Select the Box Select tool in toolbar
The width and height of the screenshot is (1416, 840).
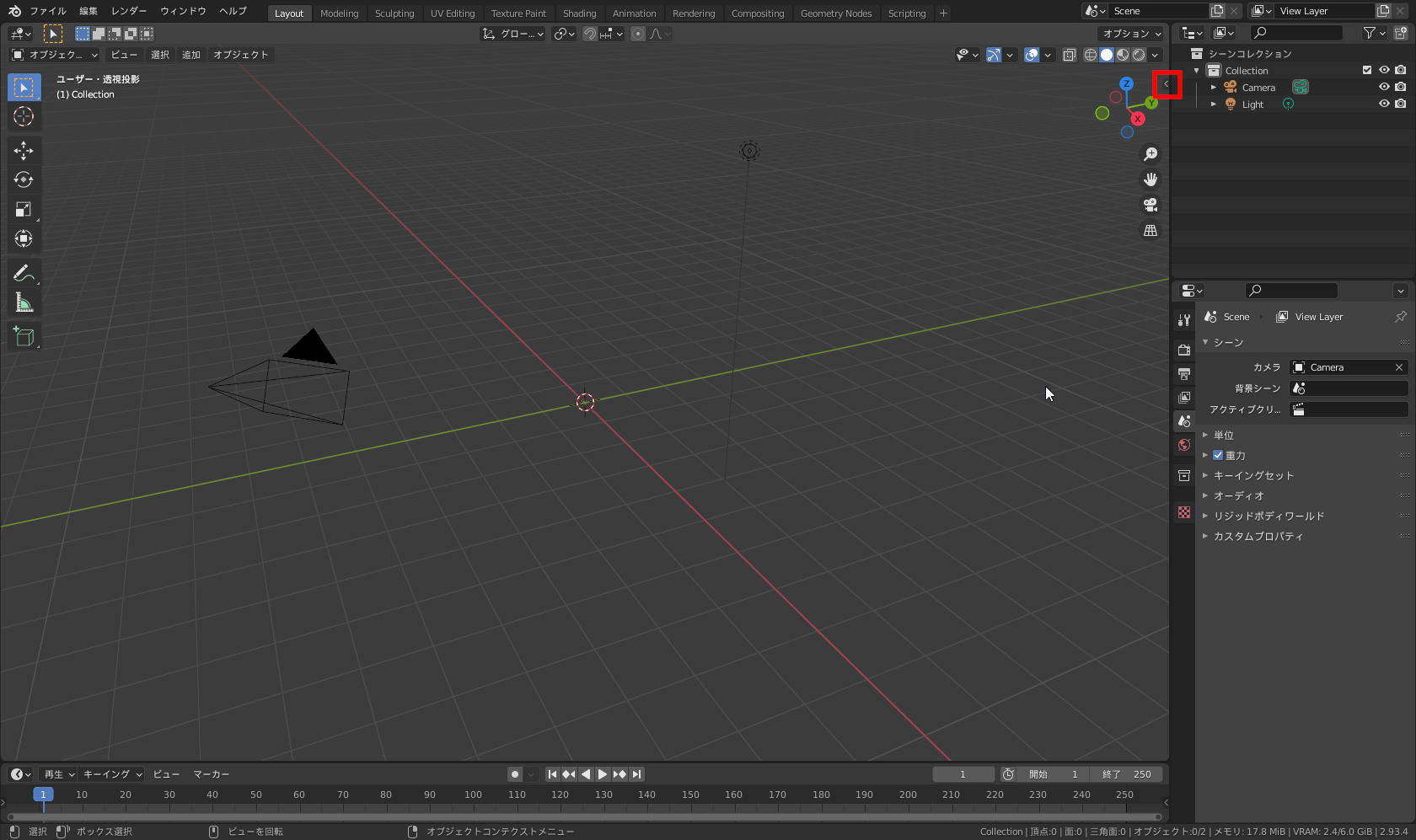24,88
